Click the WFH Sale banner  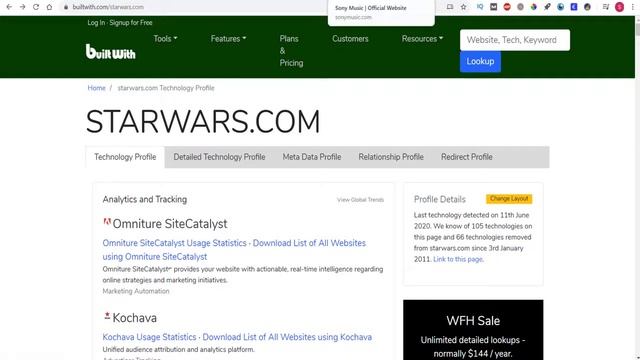point(473,330)
